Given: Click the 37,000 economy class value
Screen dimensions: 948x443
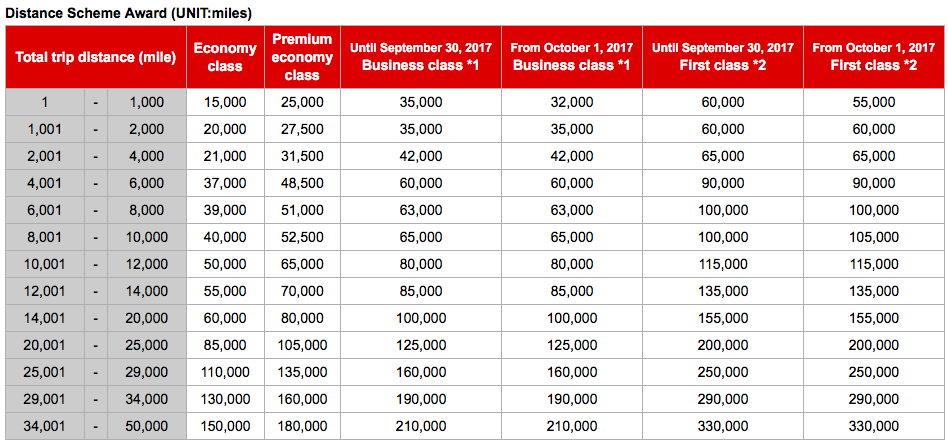Looking at the screenshot, I should [x=225, y=183].
